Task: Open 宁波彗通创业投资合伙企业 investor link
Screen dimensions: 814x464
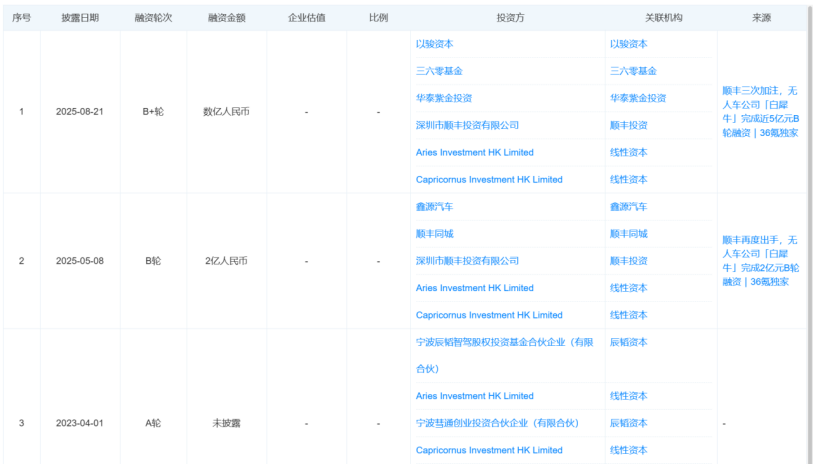Action: [497, 423]
